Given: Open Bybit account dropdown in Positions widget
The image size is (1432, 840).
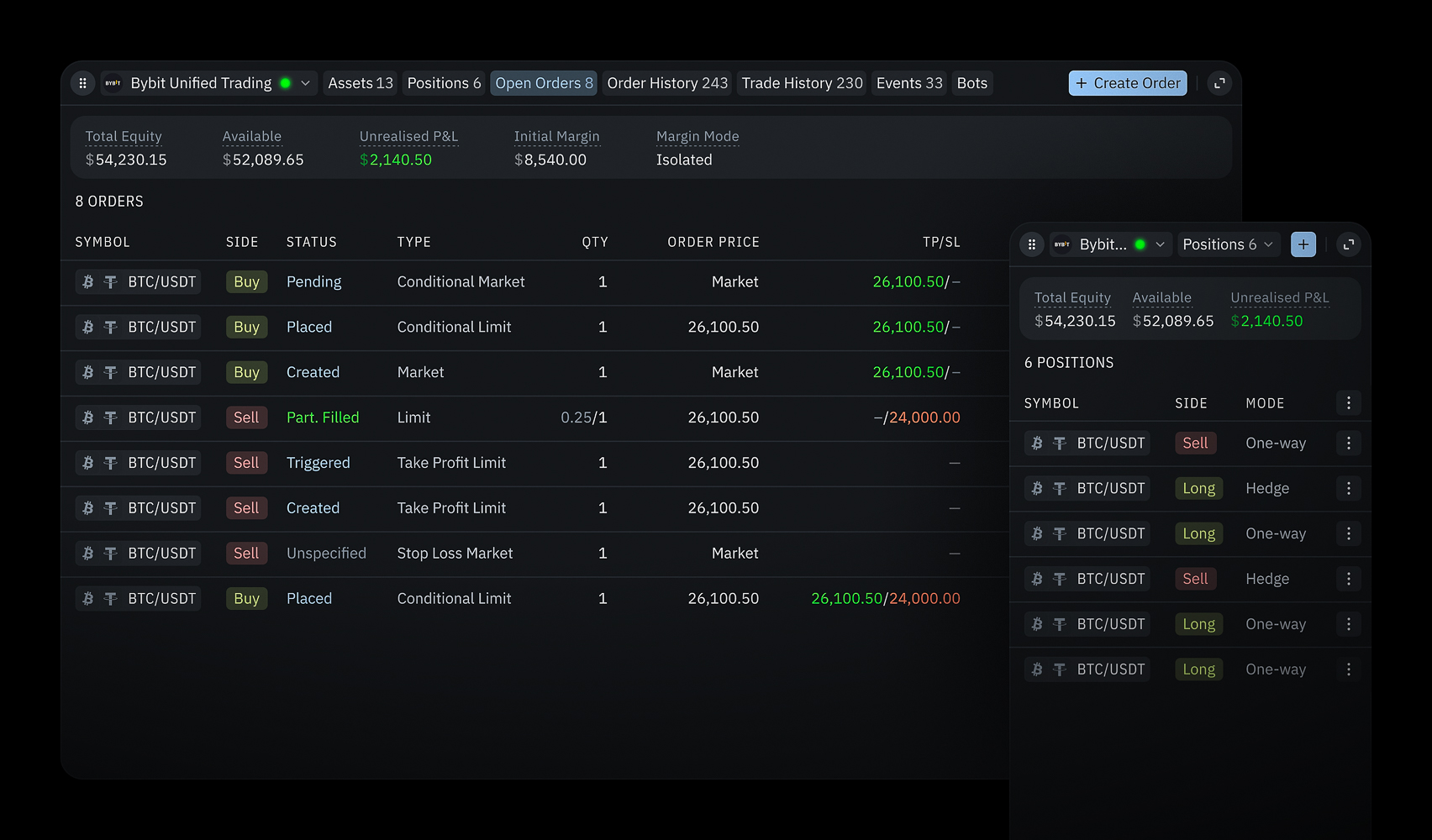Looking at the screenshot, I should click(x=1111, y=244).
